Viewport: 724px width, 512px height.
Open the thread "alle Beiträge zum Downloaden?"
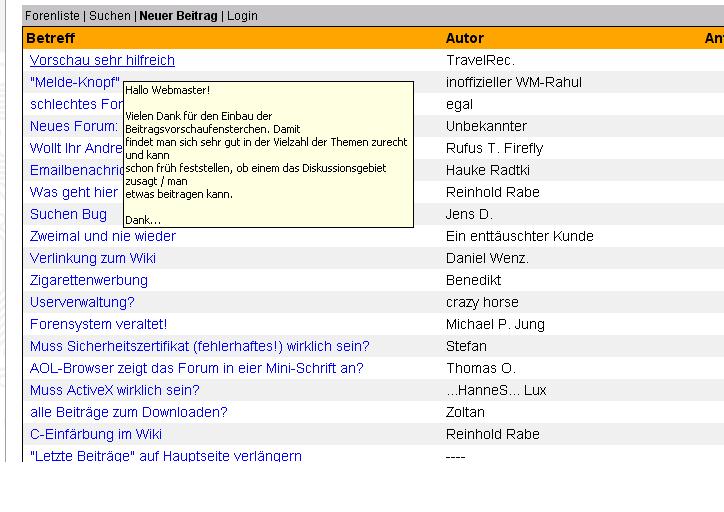[128, 412]
